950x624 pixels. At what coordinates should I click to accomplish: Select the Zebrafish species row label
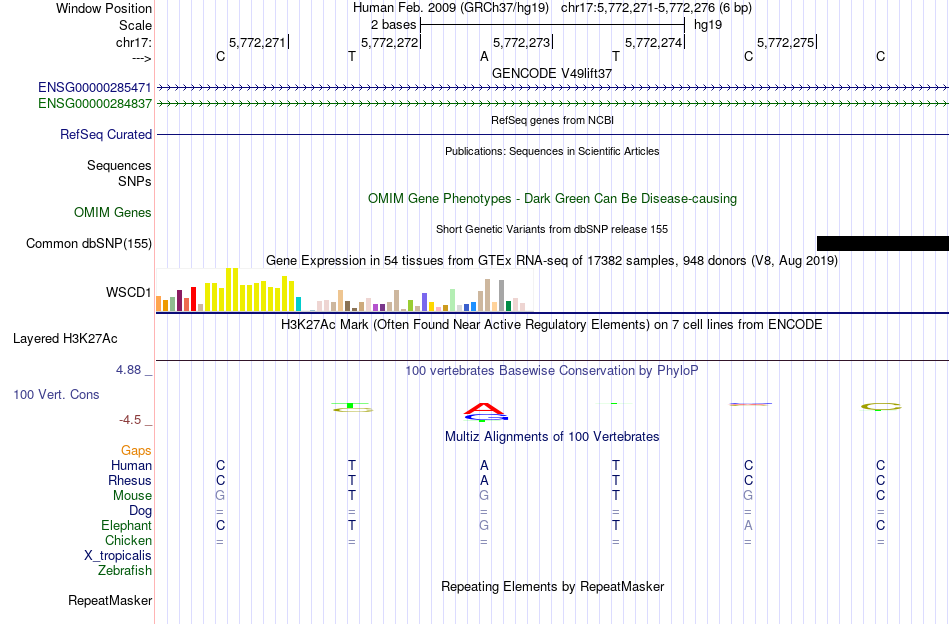tap(125, 571)
